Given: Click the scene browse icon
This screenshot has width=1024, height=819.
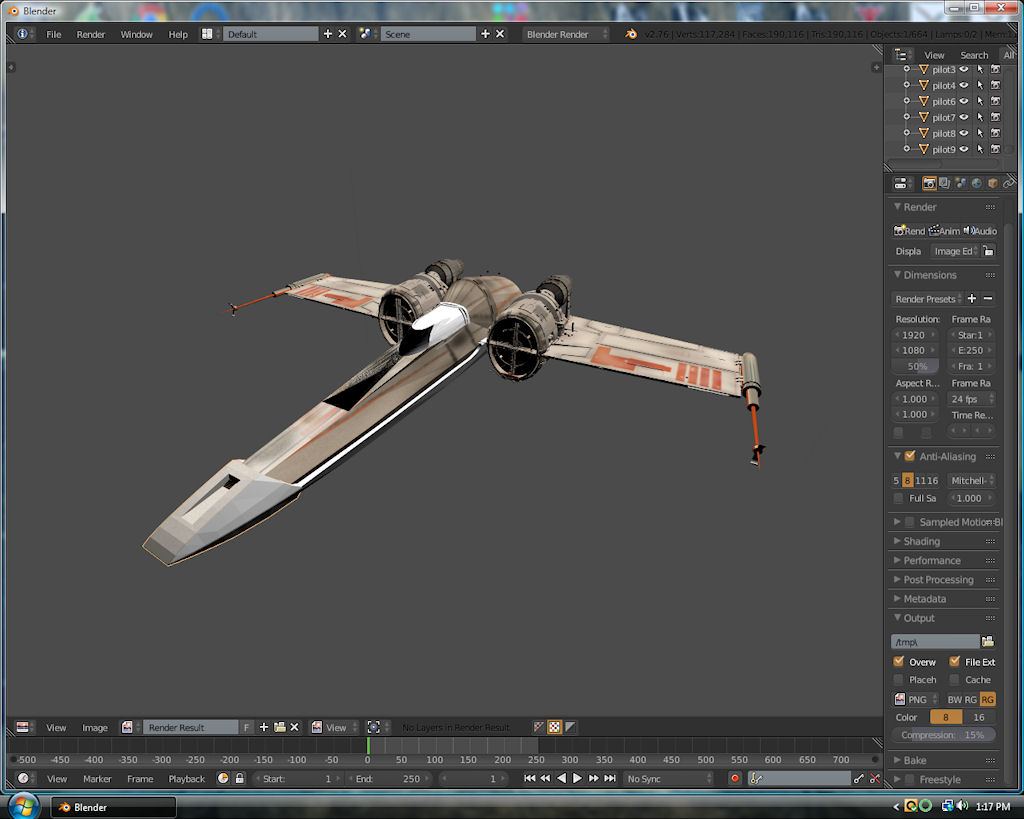Looking at the screenshot, I should pyautogui.click(x=365, y=34).
